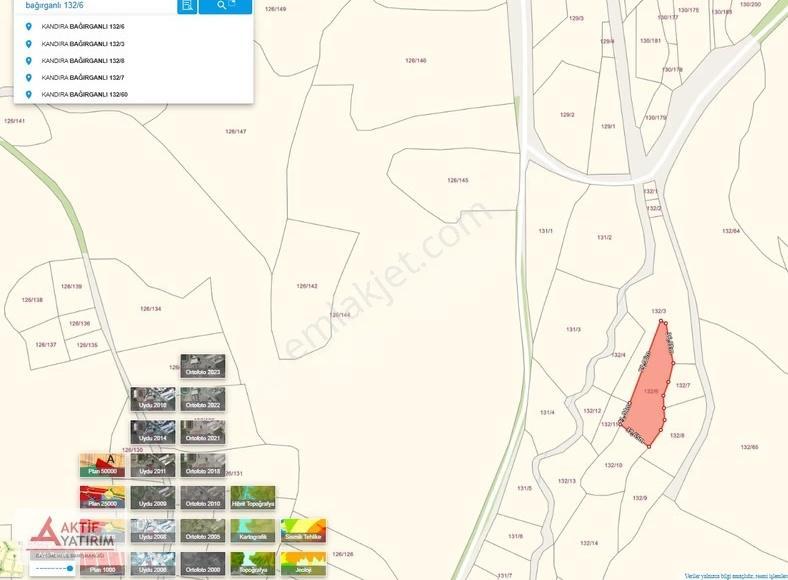788x580 pixels.
Task: Click parcel label 131/4
Action: pos(547,413)
